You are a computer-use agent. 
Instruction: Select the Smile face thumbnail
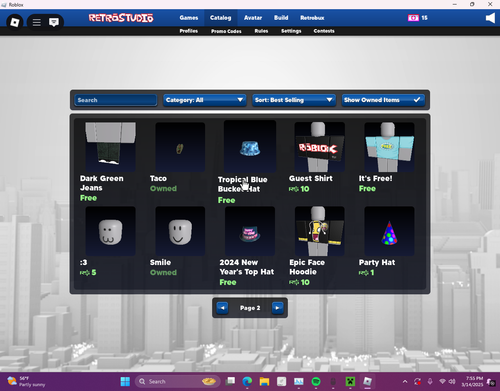click(180, 231)
